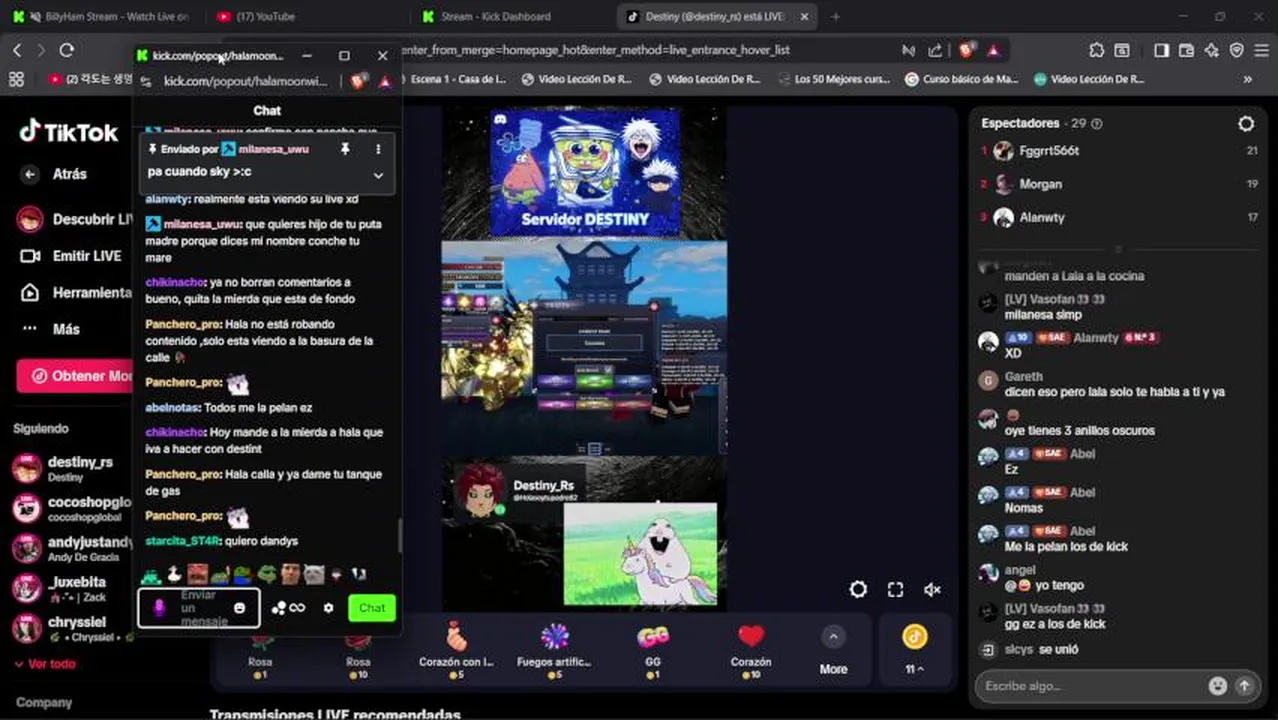The image size is (1278, 720).
Task: Open the Espectadores info help icon
Action: point(1097,124)
